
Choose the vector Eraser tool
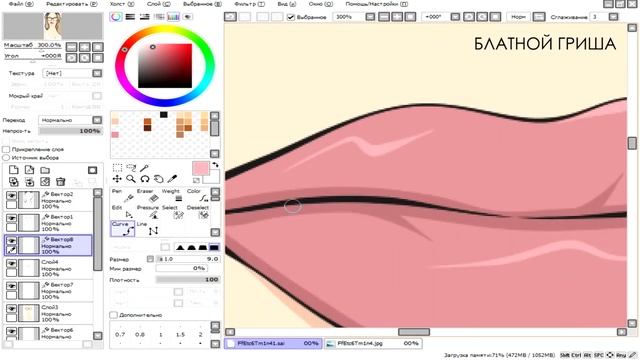coord(148,196)
